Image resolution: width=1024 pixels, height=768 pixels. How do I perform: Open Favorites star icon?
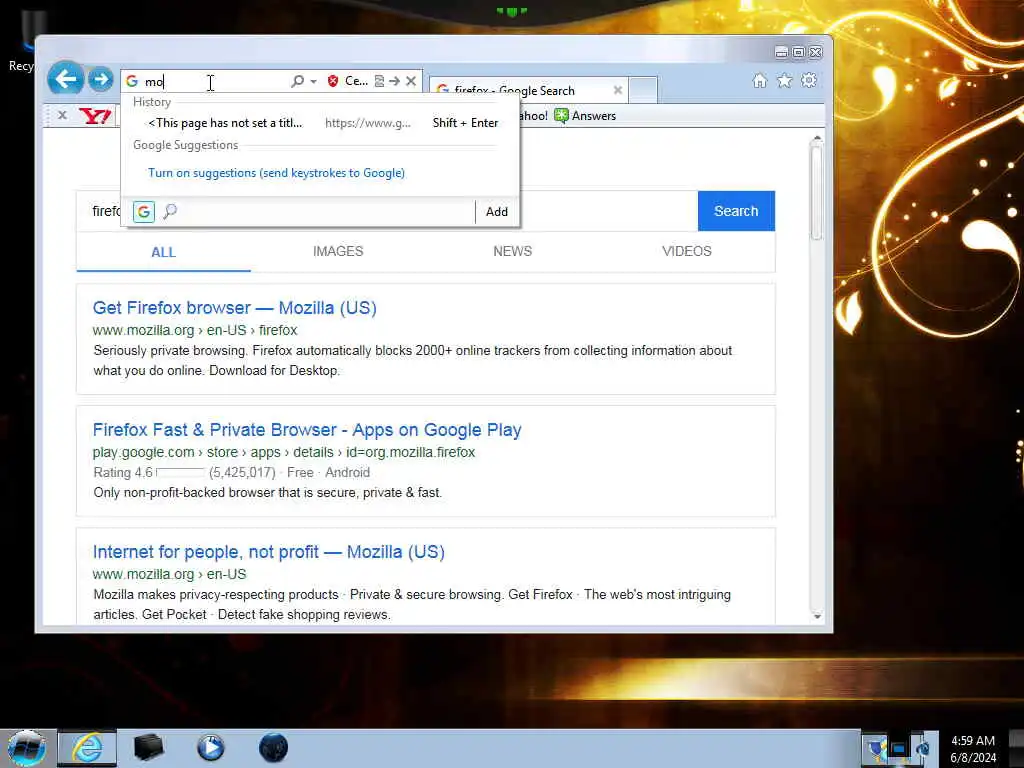tap(784, 80)
